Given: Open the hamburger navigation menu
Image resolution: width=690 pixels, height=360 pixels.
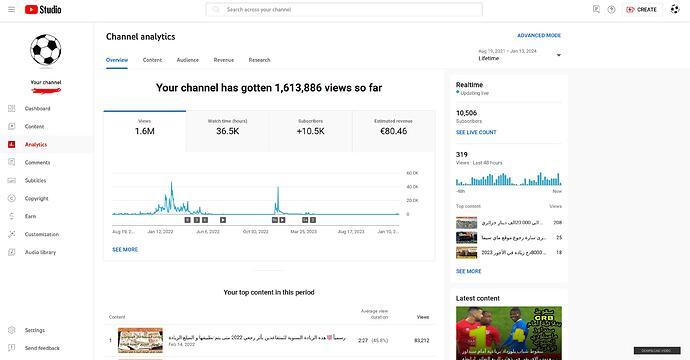Looking at the screenshot, I should (x=11, y=9).
